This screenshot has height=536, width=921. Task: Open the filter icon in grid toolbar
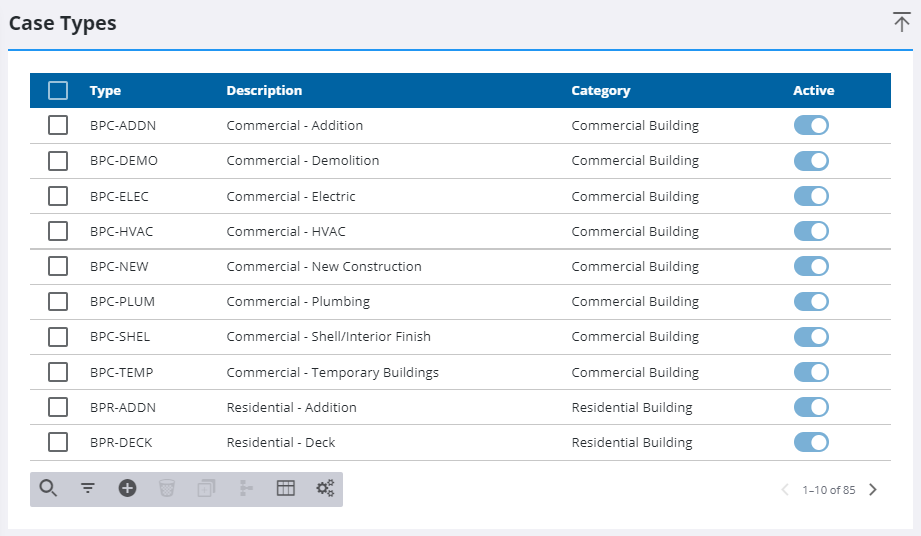point(88,488)
